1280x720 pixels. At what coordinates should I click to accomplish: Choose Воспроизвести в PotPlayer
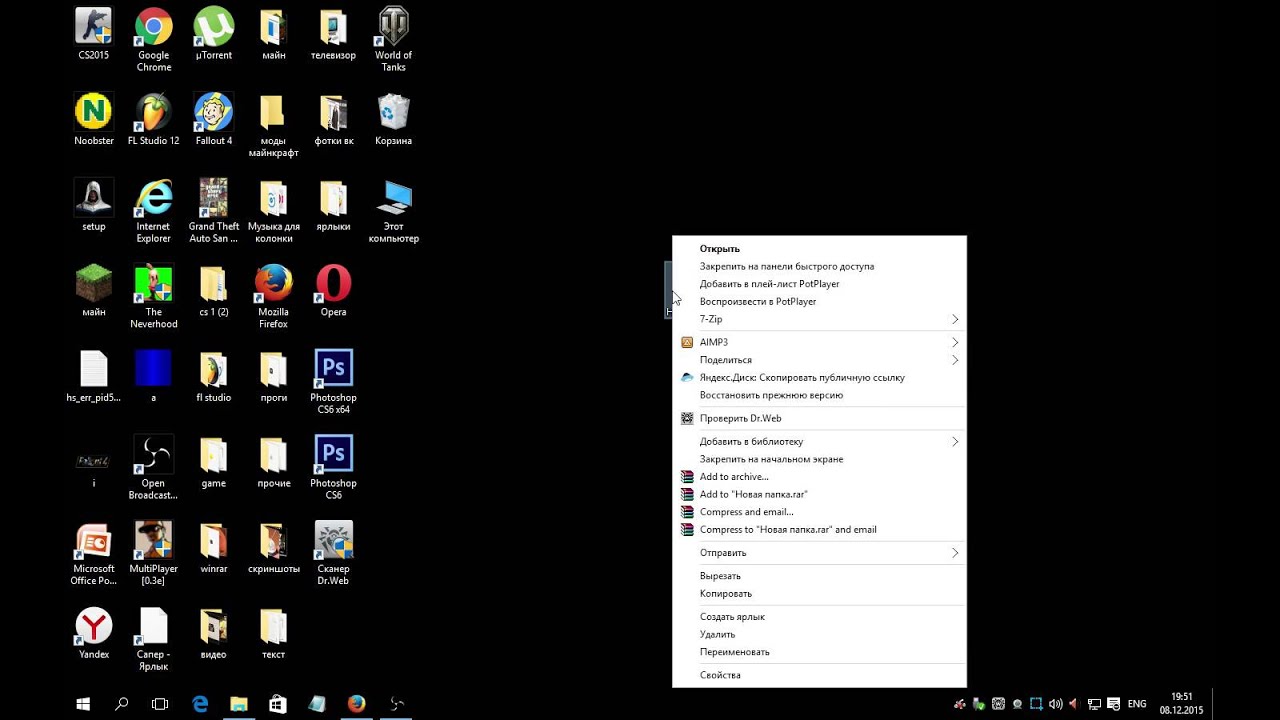(819, 301)
